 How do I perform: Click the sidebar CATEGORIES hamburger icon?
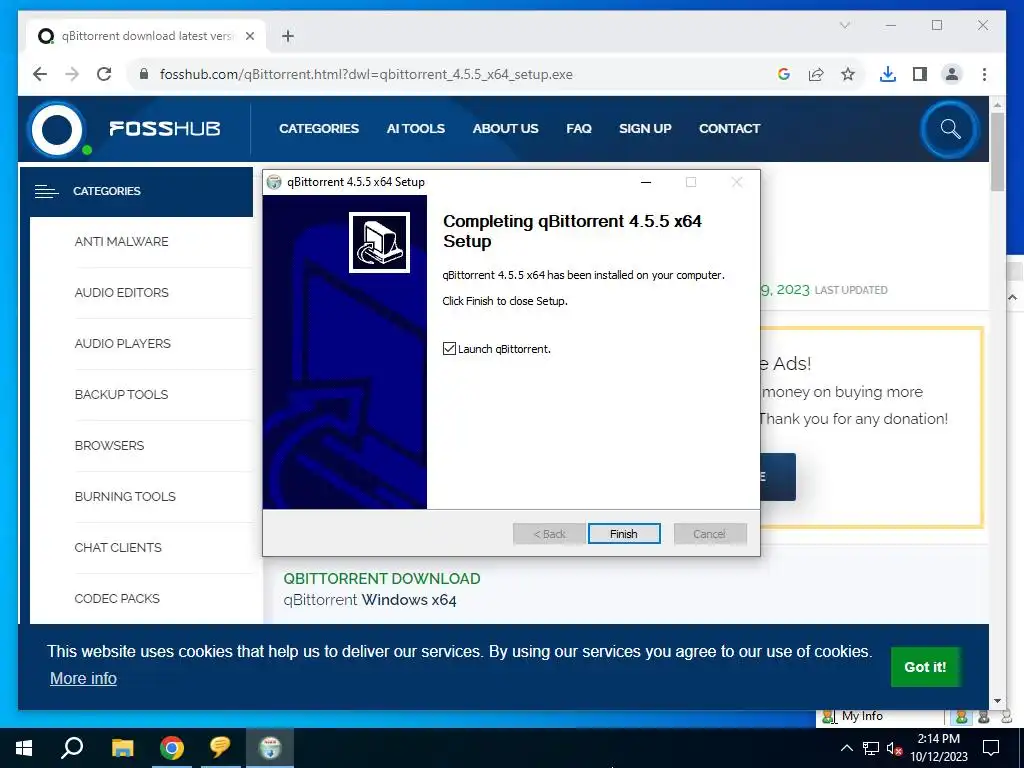coord(46,191)
